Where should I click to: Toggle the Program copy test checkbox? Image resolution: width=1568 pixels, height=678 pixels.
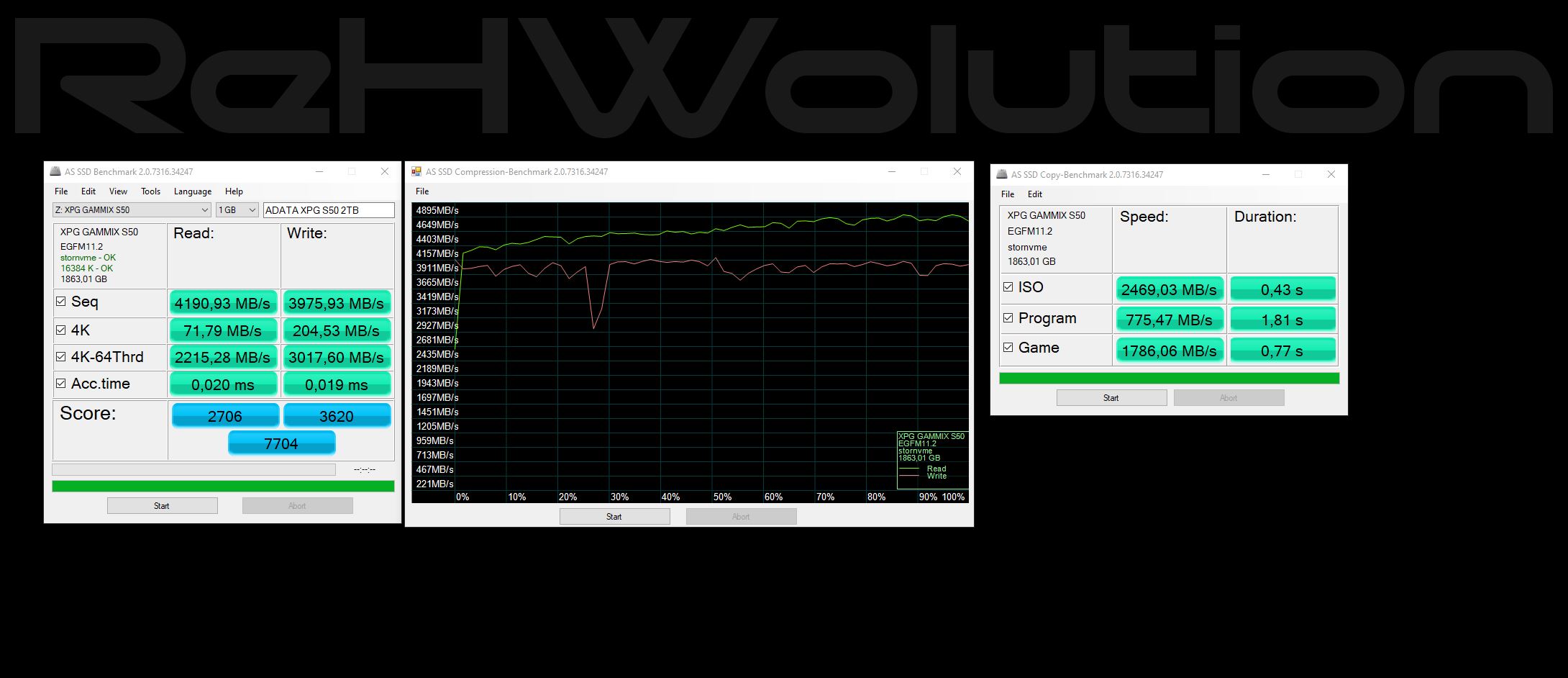tap(1008, 317)
